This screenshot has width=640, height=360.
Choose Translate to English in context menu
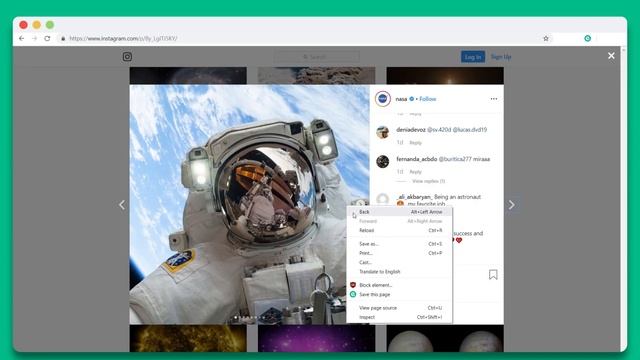coord(400,272)
